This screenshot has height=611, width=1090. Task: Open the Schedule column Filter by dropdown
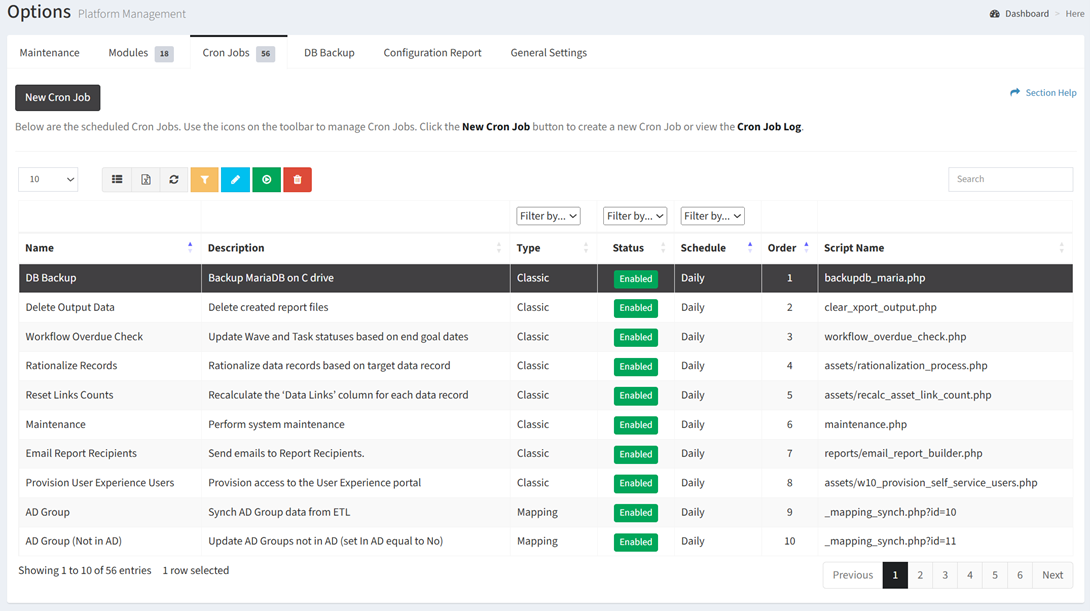click(x=712, y=216)
